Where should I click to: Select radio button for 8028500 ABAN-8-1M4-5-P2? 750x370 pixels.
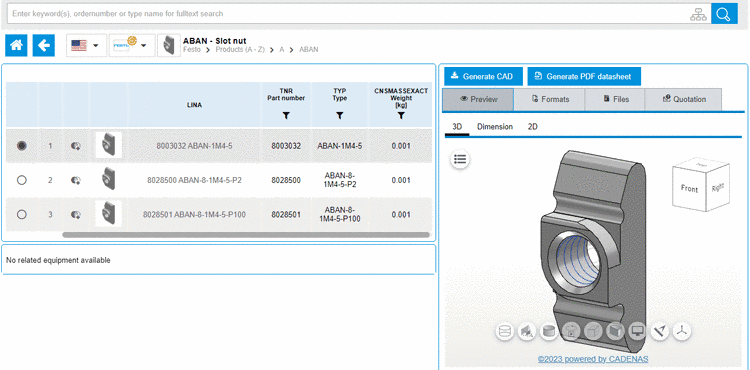22,180
